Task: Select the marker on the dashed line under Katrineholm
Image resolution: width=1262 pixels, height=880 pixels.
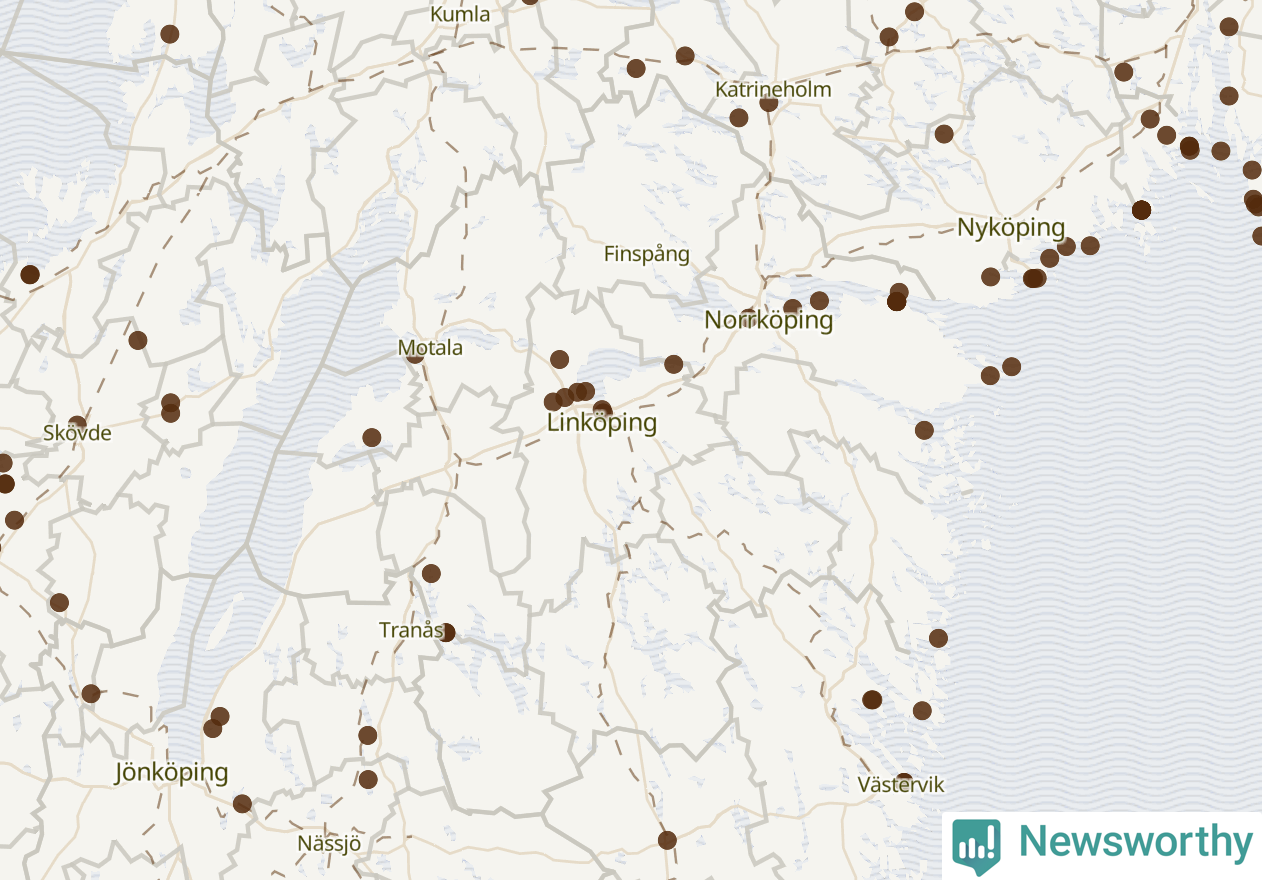Action: [x=769, y=102]
